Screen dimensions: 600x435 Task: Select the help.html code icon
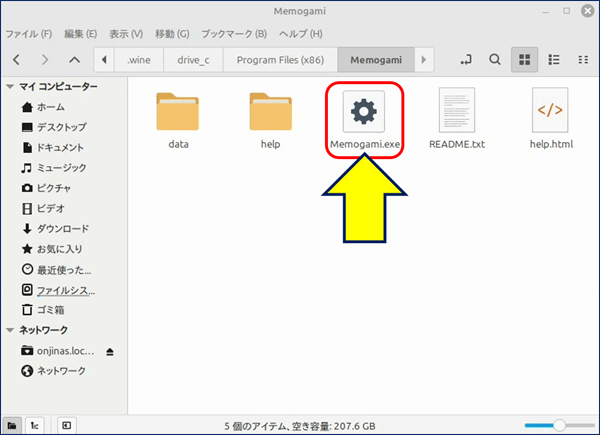[550, 110]
